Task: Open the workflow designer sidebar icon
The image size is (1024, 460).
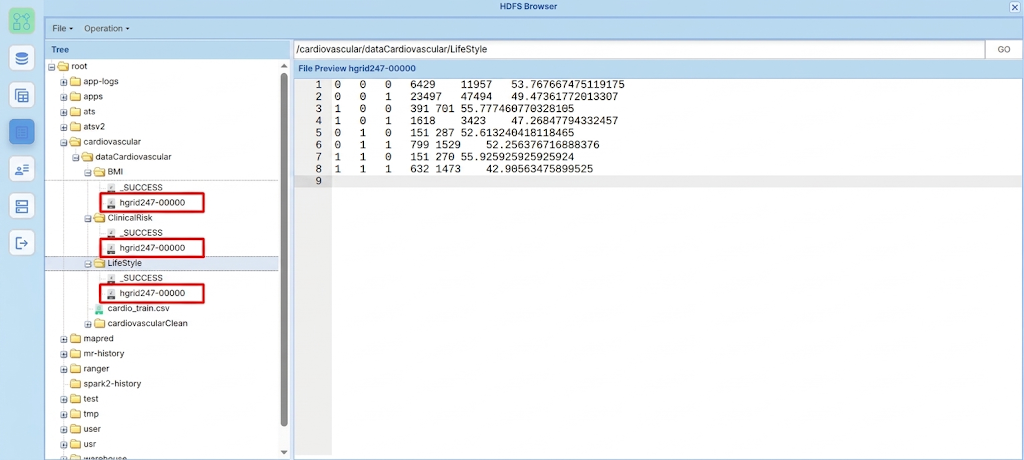Action: click(x=22, y=21)
